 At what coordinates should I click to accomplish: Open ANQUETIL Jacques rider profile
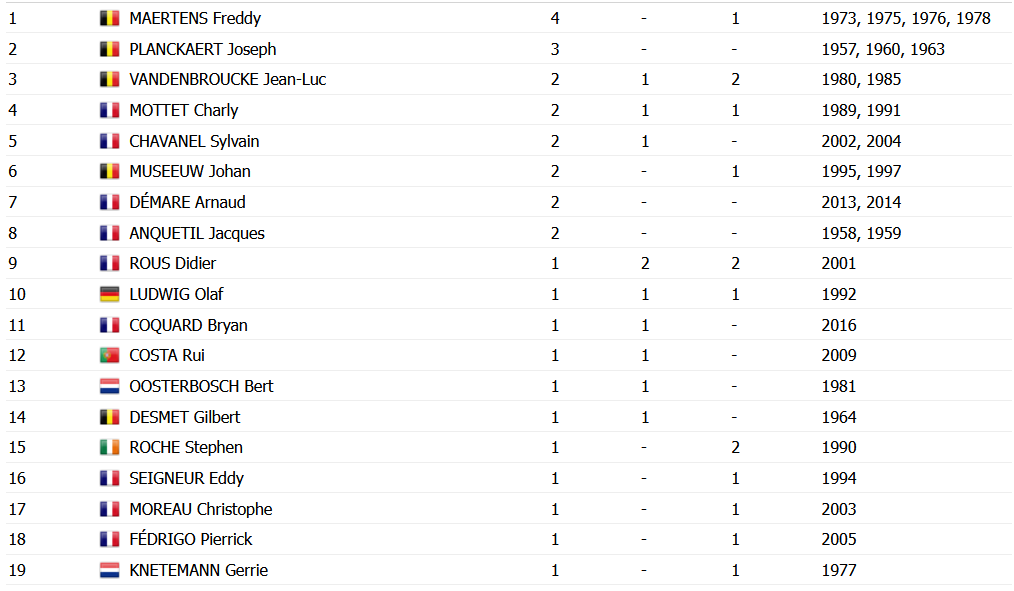pos(197,233)
